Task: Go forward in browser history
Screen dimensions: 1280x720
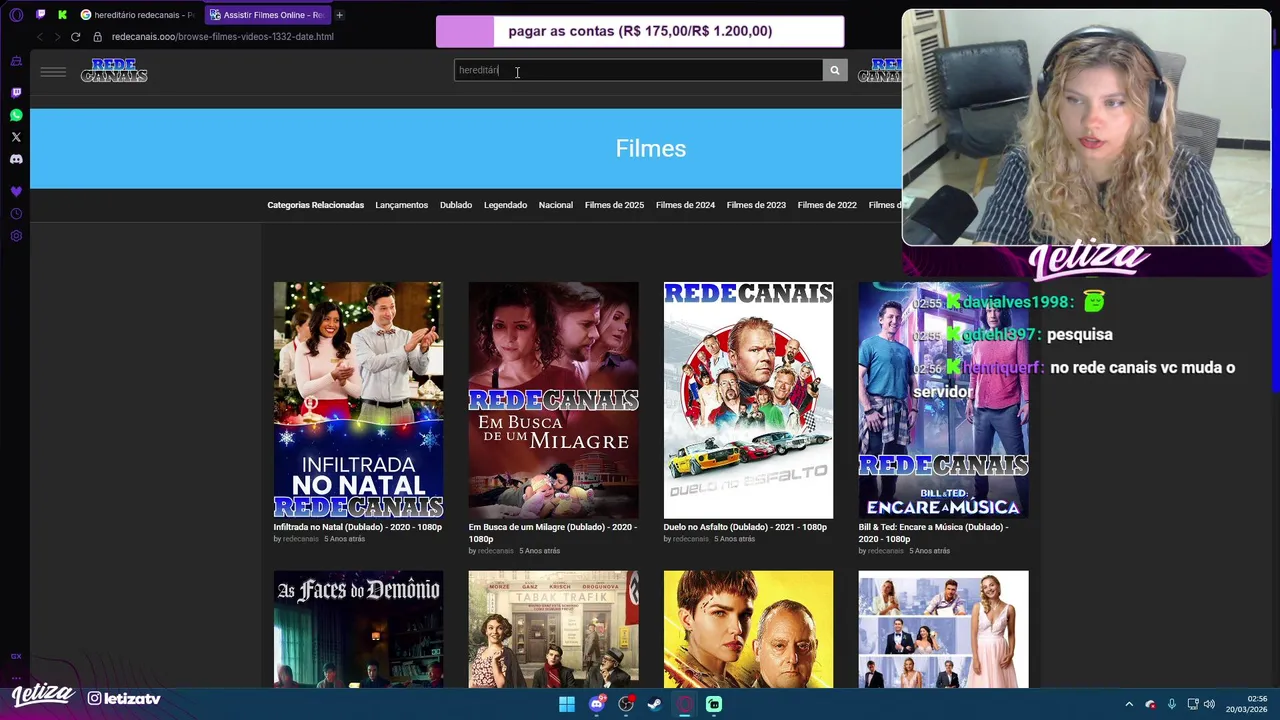Action: click(57, 36)
